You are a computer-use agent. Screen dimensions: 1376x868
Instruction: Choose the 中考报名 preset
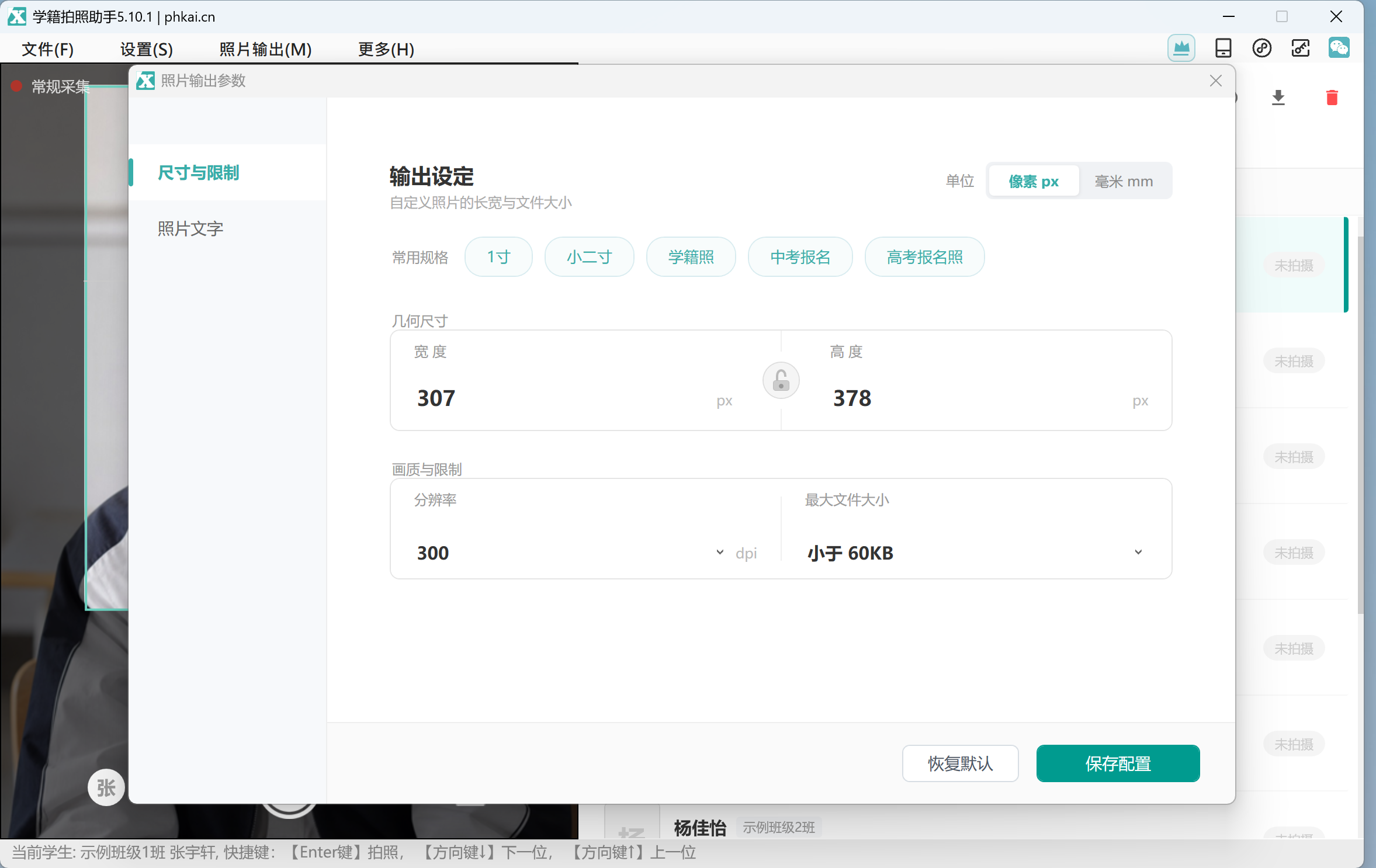coord(800,257)
